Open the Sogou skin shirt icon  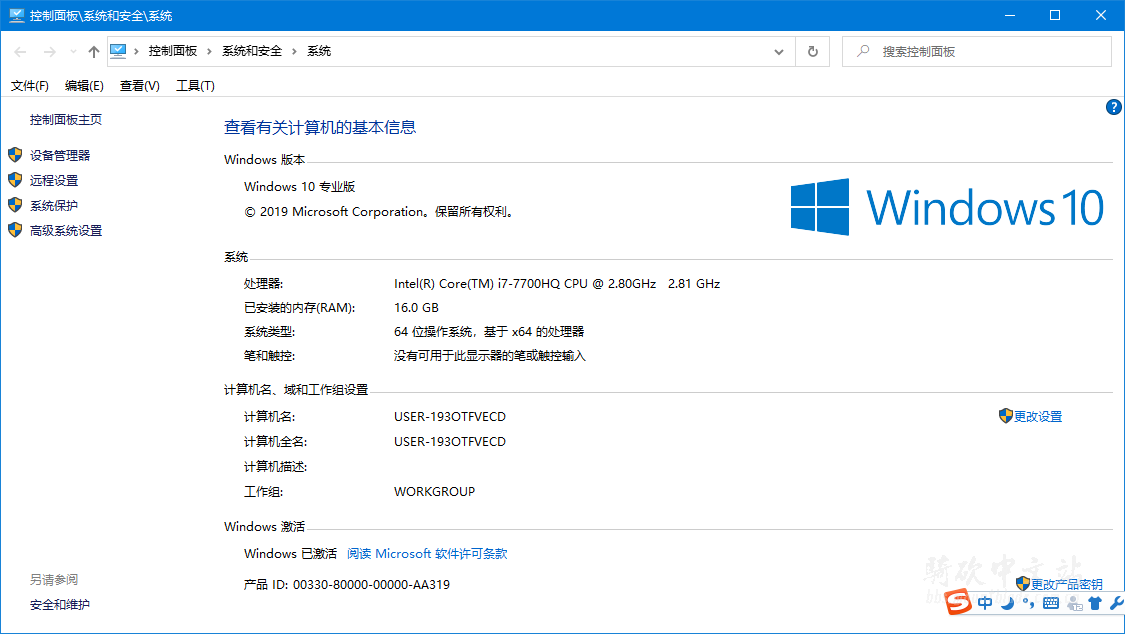point(1095,603)
